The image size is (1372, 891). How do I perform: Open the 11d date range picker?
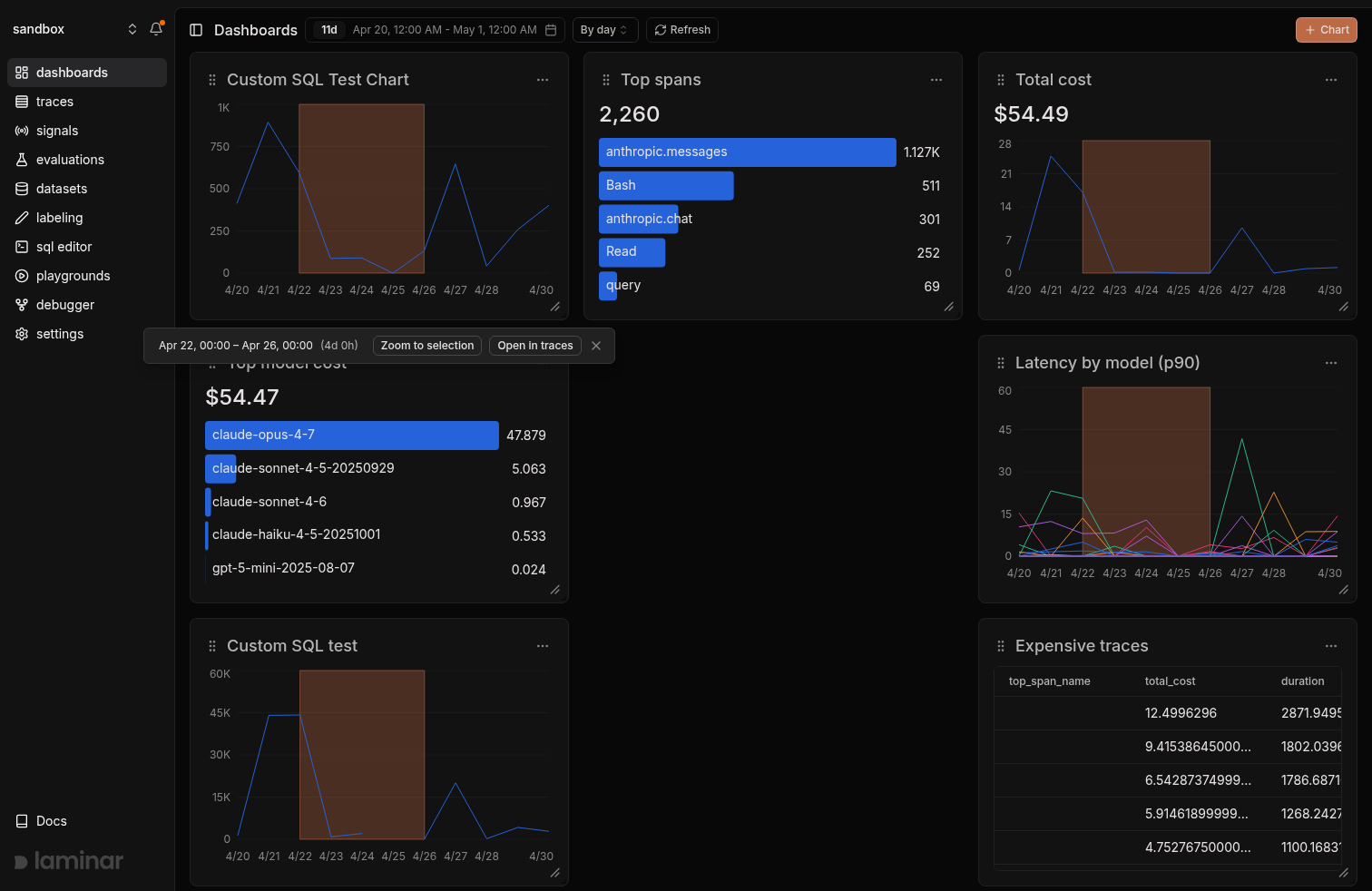tap(436, 30)
